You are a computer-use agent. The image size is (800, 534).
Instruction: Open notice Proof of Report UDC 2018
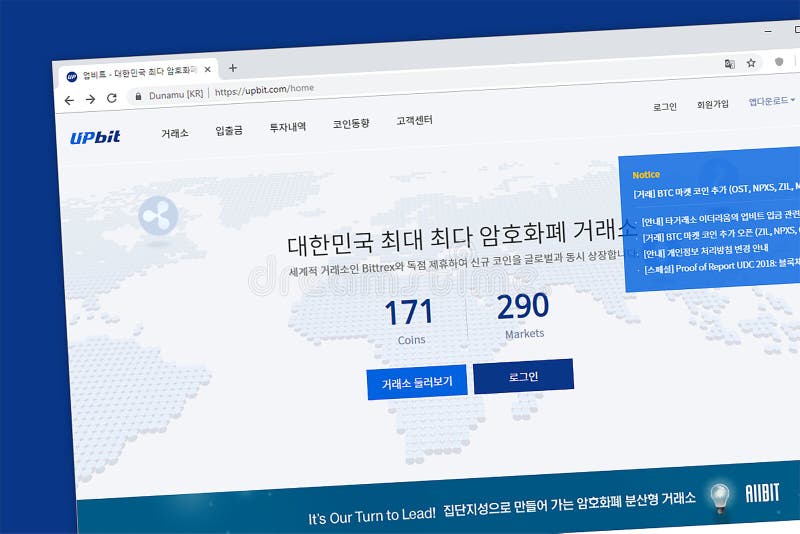[x=722, y=266]
